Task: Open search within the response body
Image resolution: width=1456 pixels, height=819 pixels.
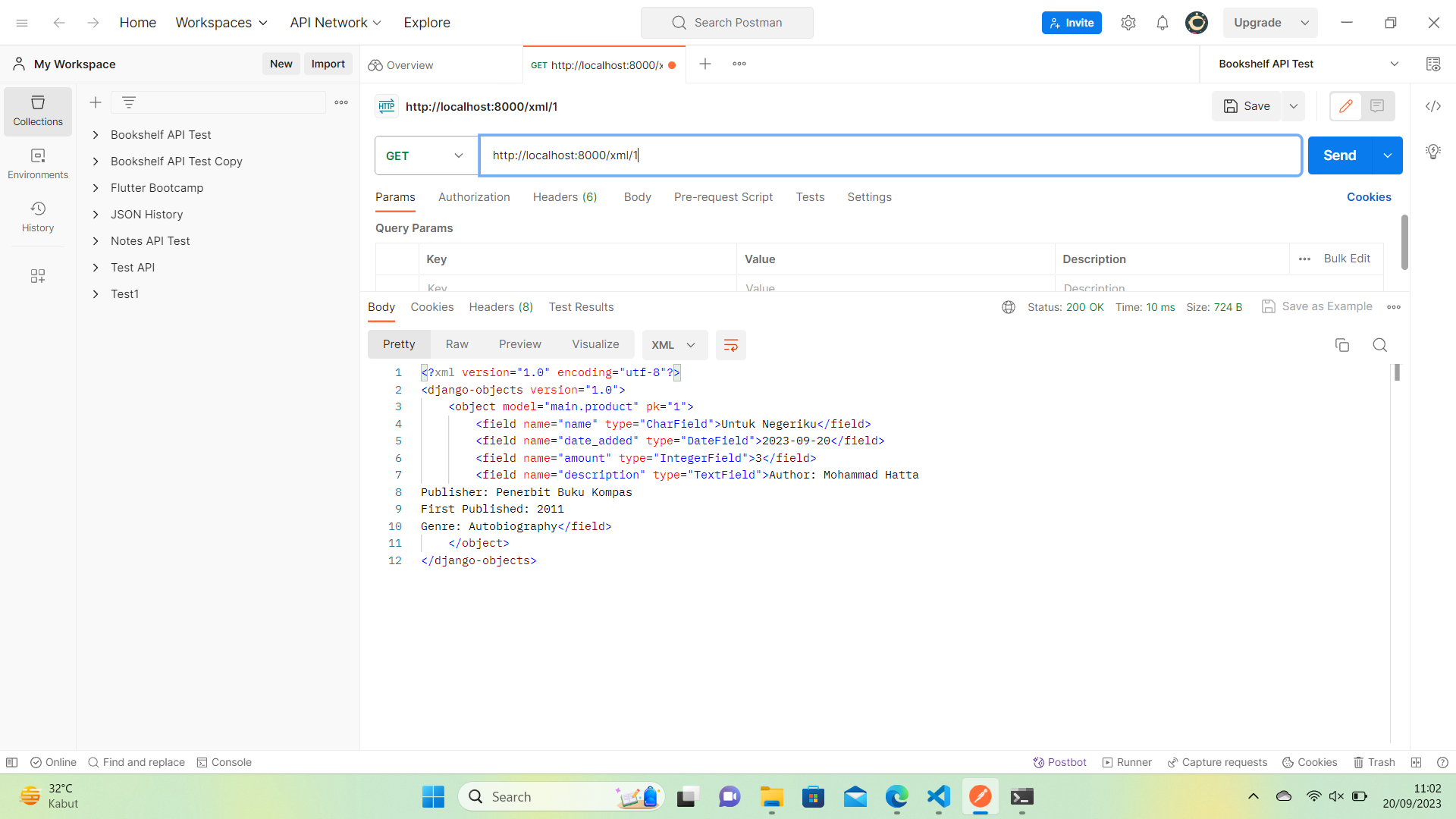Action: pyautogui.click(x=1379, y=345)
